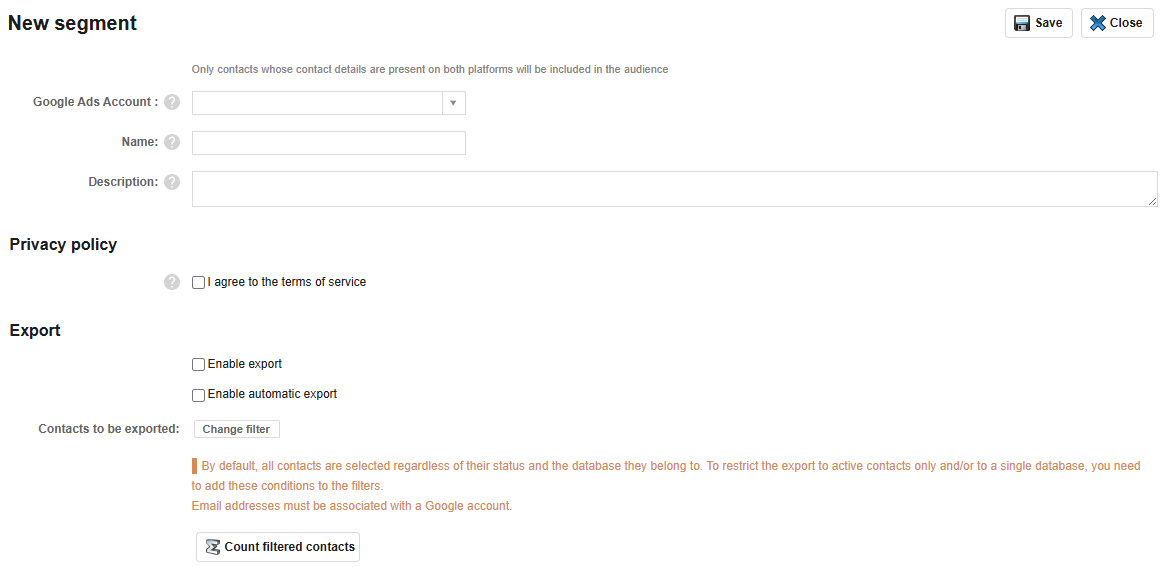
Task: Toggle Enable automatic export checkbox
Action: (x=198, y=395)
